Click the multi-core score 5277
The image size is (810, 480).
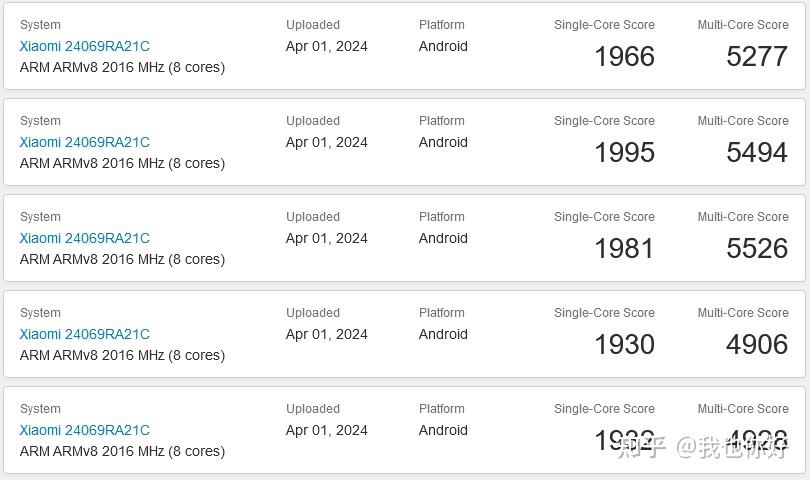[757, 57]
